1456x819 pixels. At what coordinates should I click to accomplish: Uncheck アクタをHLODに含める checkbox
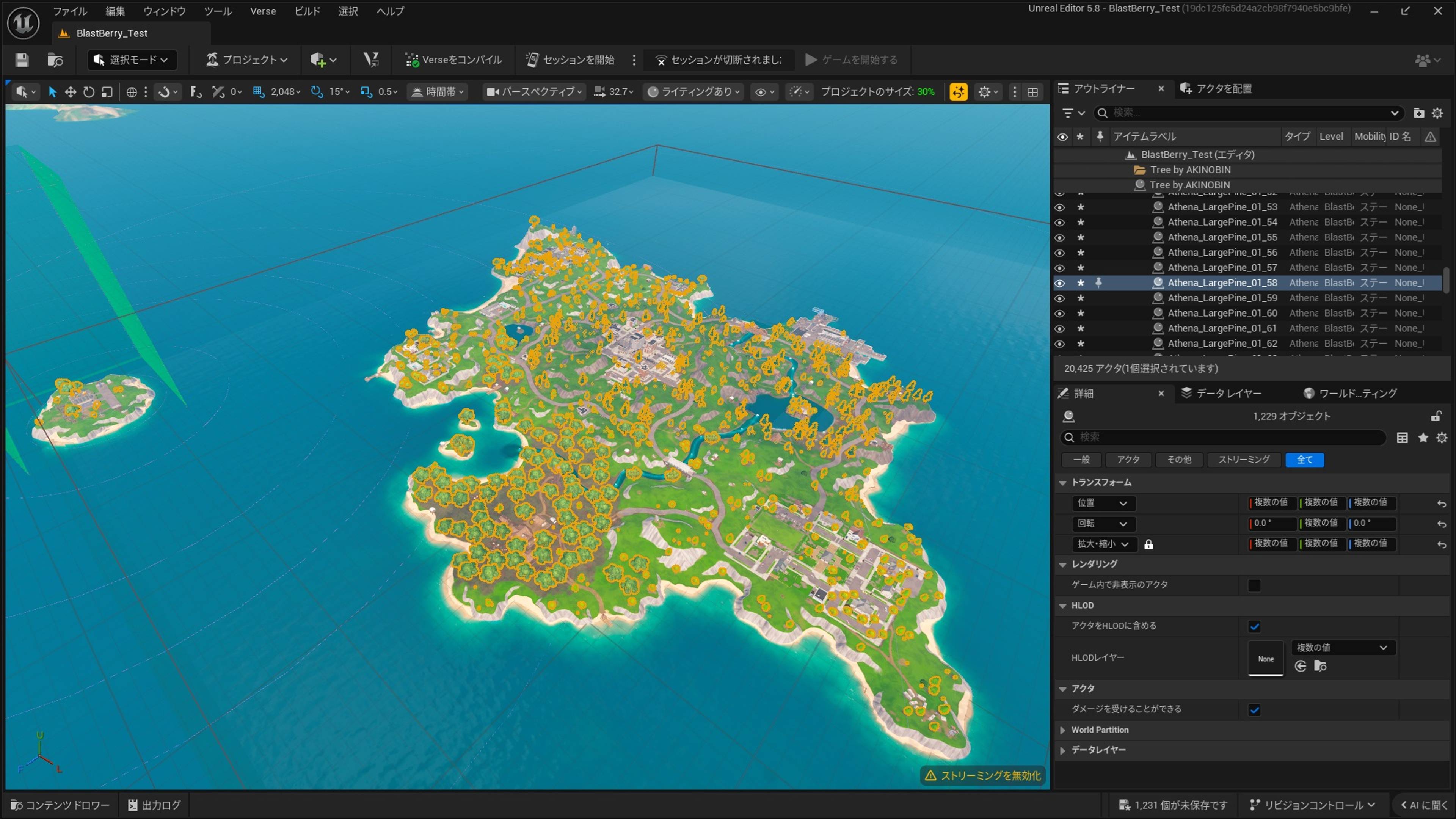(1254, 626)
